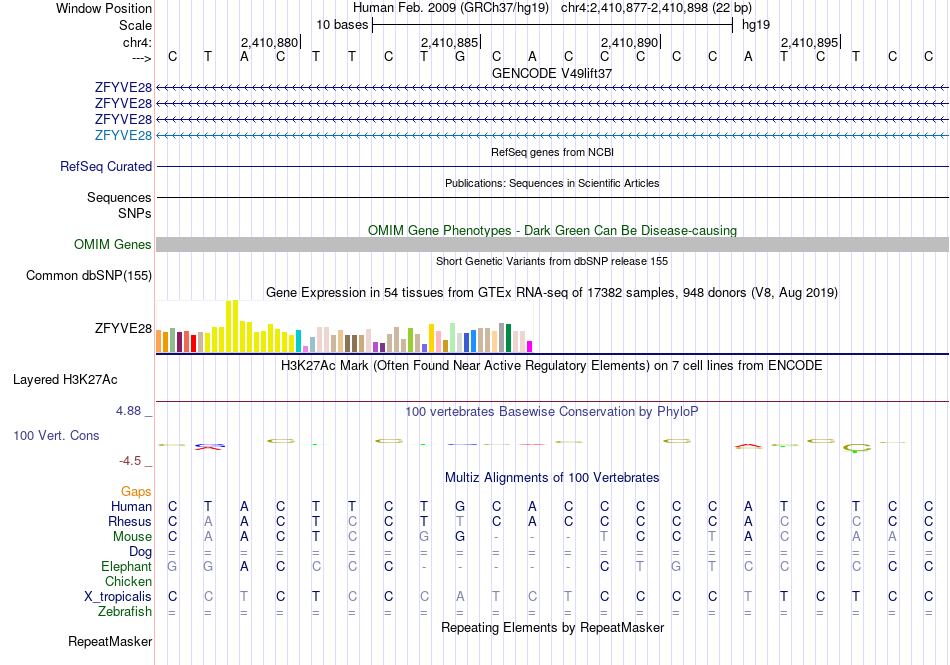Screen dimensions: 950x665
Task: Click the Elephant alignment row label
Action: click(127, 566)
